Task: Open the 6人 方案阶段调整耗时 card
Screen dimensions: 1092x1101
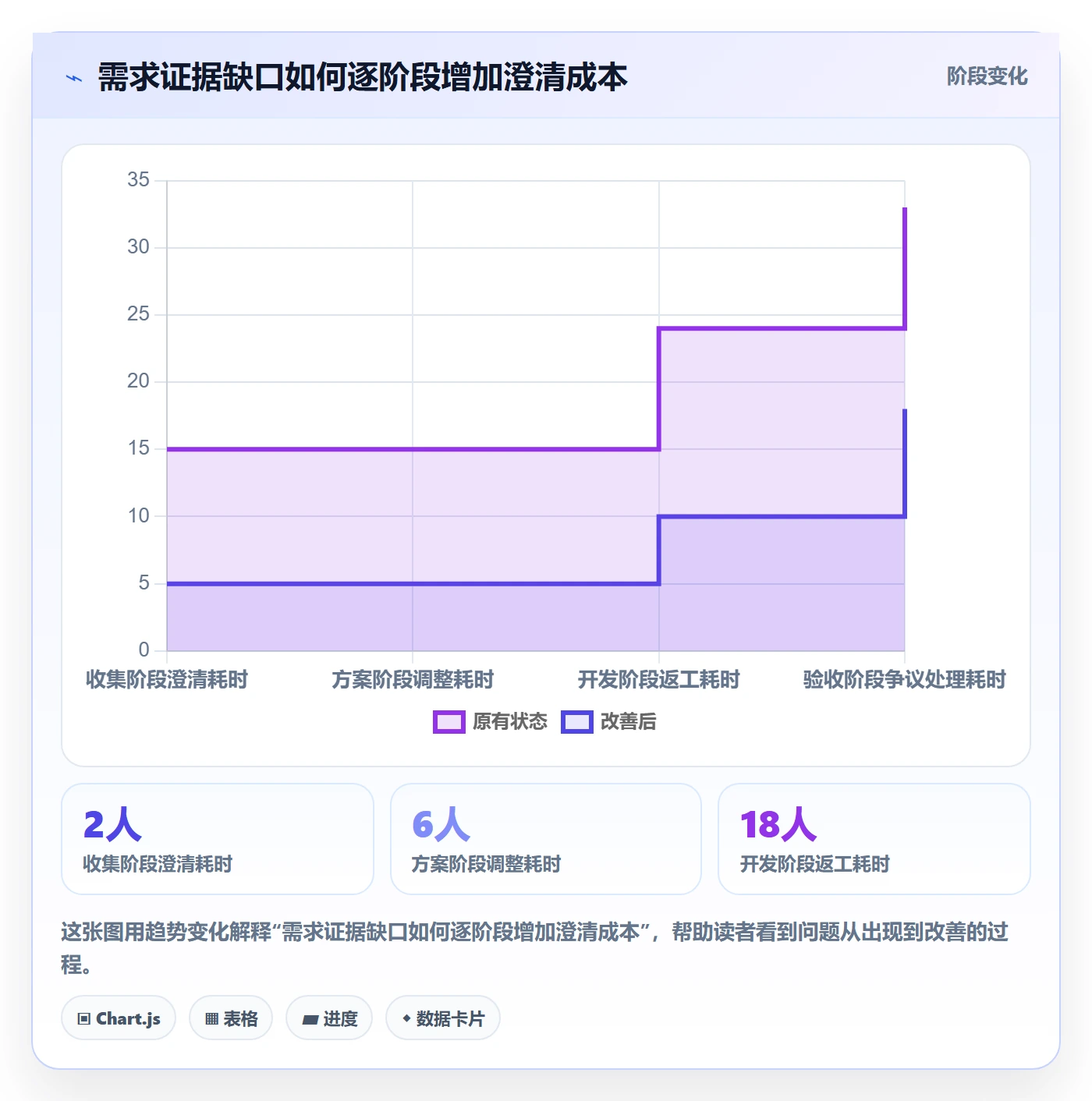Action: 546,839
